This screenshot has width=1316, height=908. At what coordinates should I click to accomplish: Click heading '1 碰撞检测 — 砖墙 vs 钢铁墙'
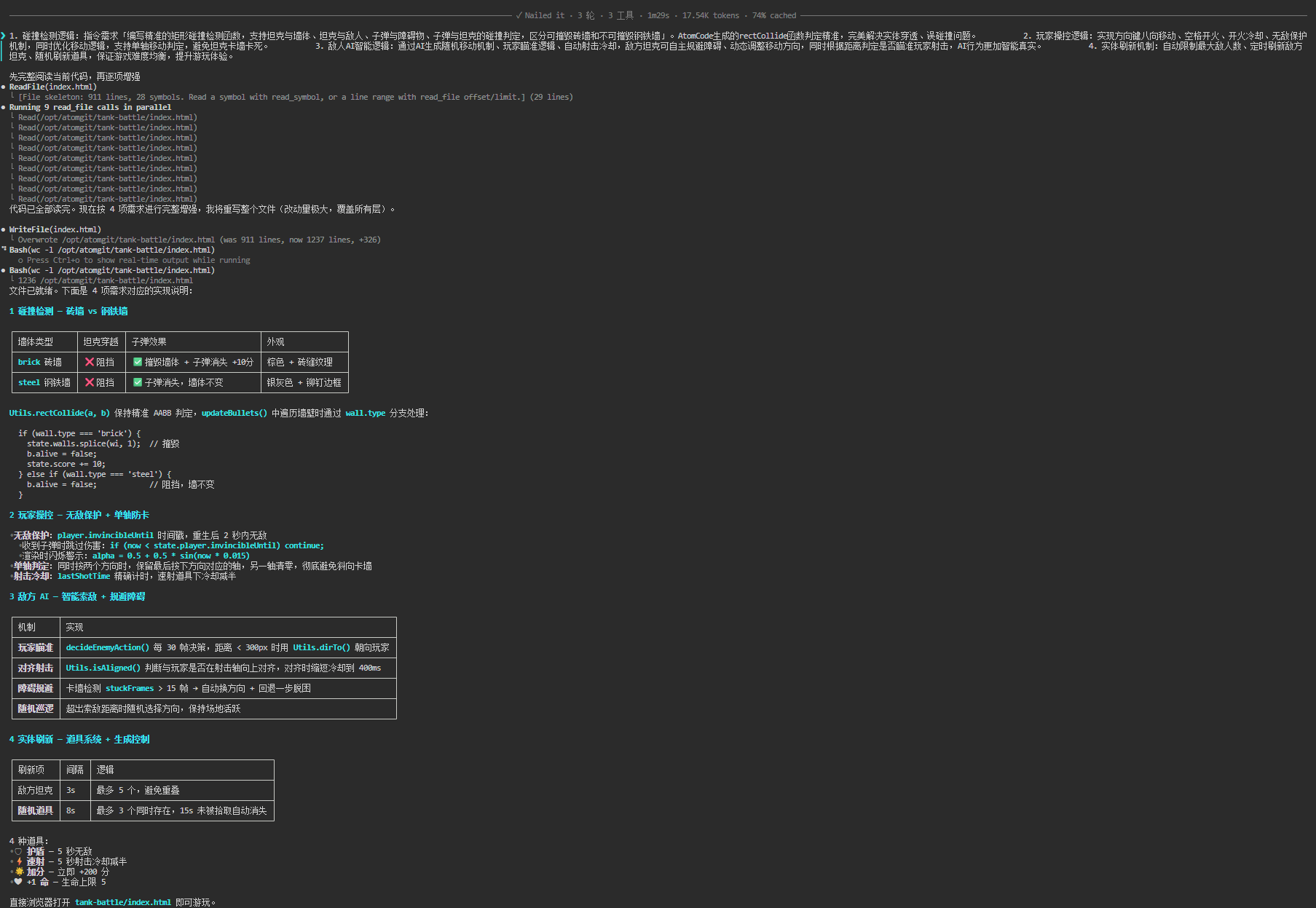(x=68, y=311)
